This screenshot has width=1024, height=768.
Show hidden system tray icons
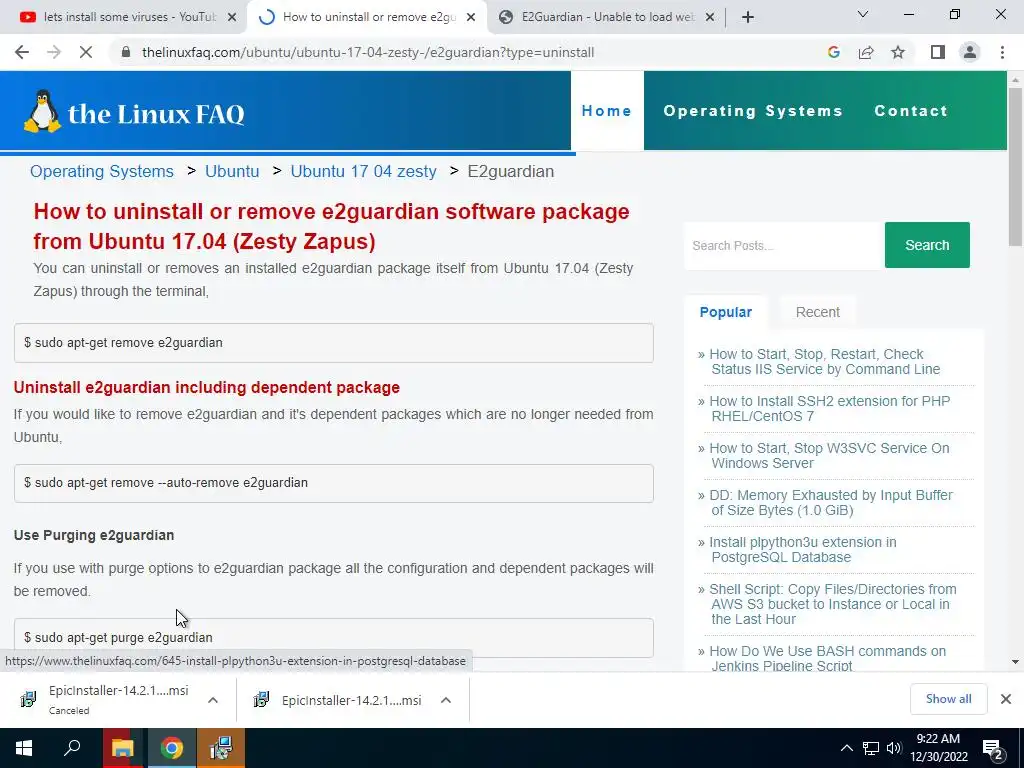click(x=846, y=748)
